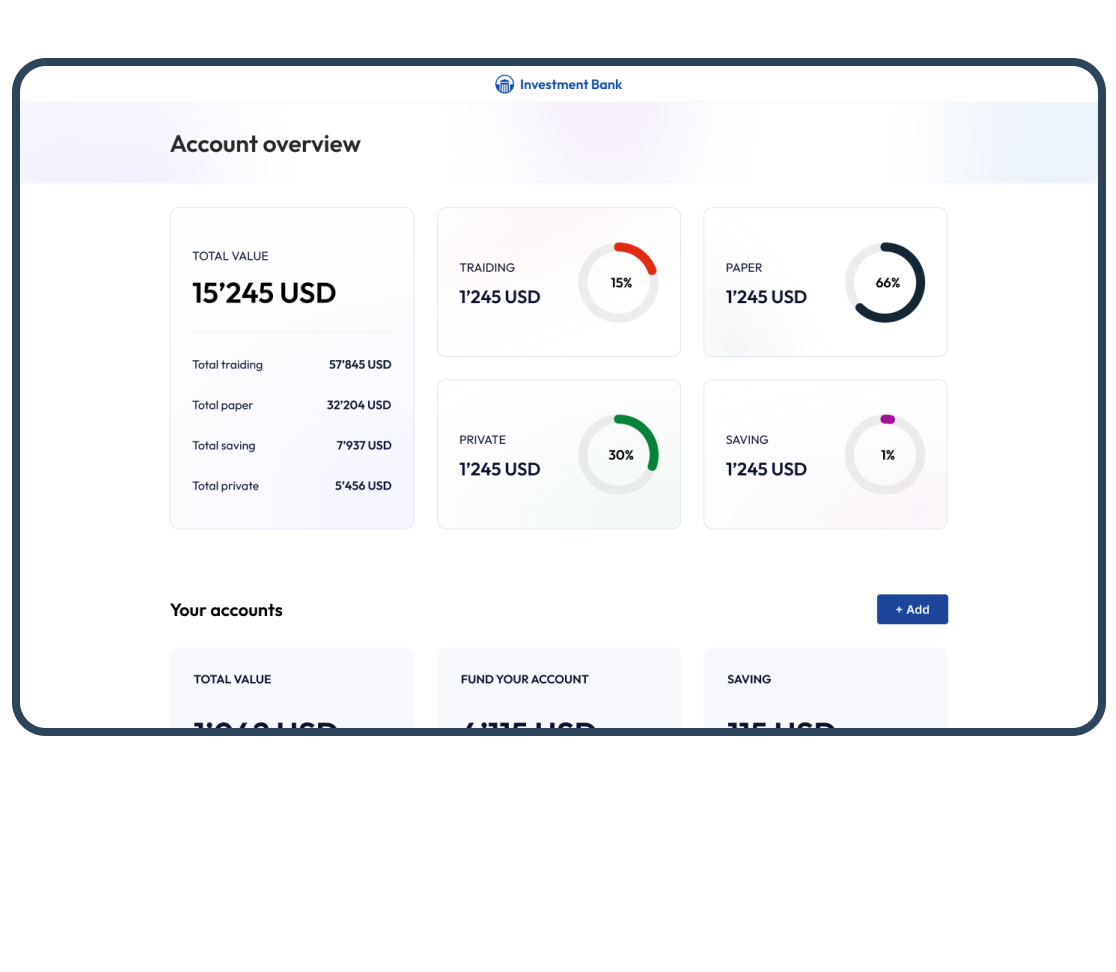Image resolution: width=1116 pixels, height=972 pixels.
Task: Select the Total traiding row
Action: [x=291, y=365]
